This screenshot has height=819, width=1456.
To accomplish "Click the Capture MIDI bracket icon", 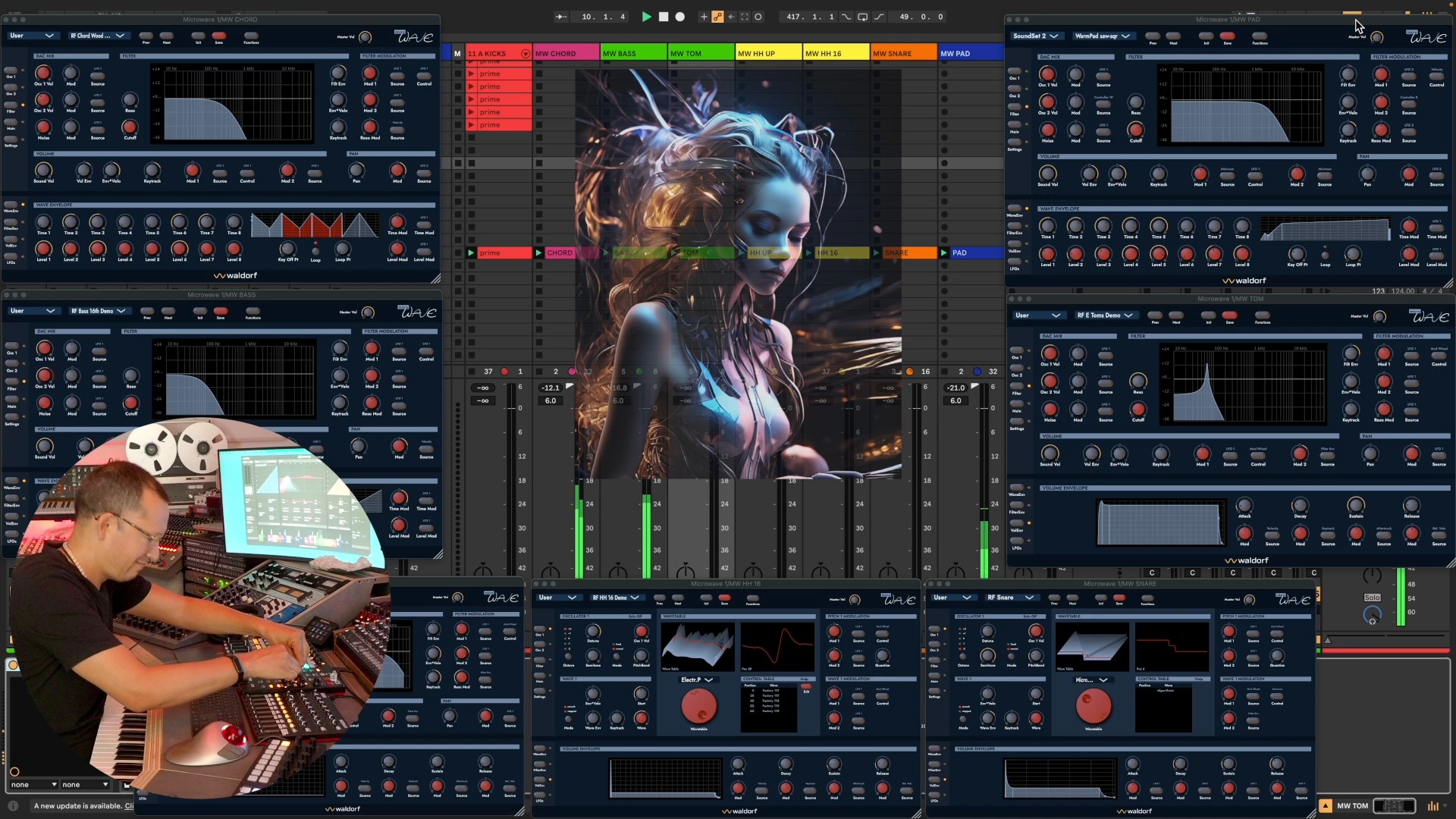I will (x=745, y=17).
